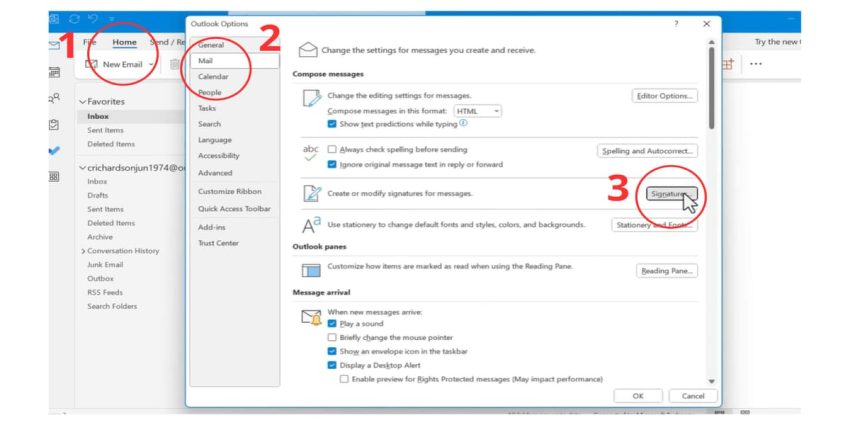Click the envelope icon beside the mail settings heading
850x425 pixels.
click(x=308, y=50)
